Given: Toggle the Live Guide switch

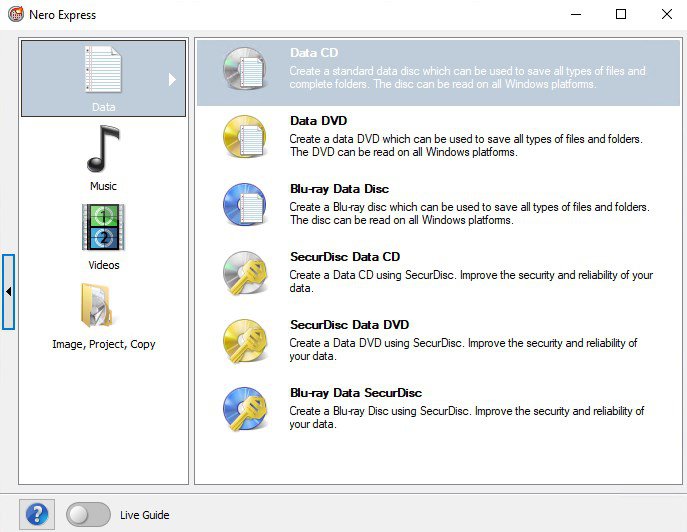Looking at the screenshot, I should 88,514.
